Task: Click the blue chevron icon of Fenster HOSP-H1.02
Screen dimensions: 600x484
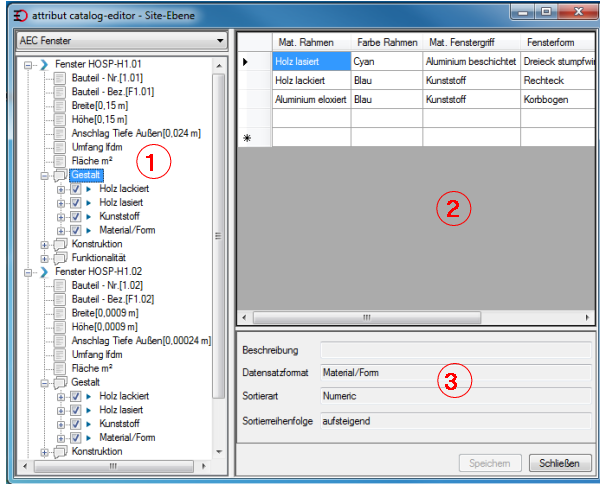Action: click(44, 272)
